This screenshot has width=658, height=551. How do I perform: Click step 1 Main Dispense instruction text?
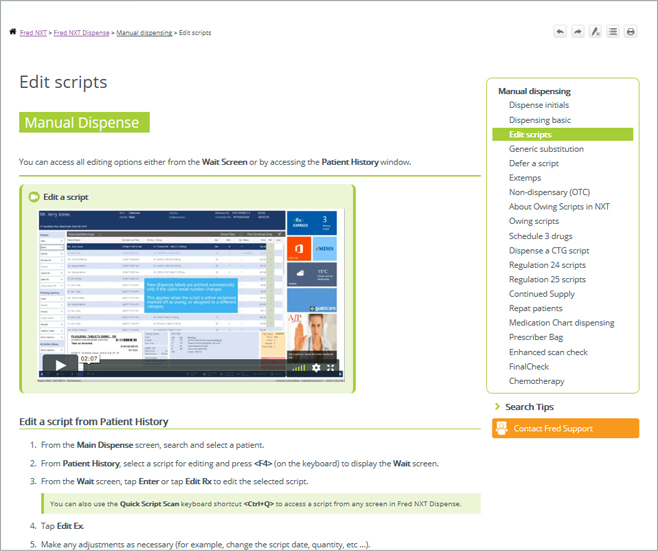point(153,445)
